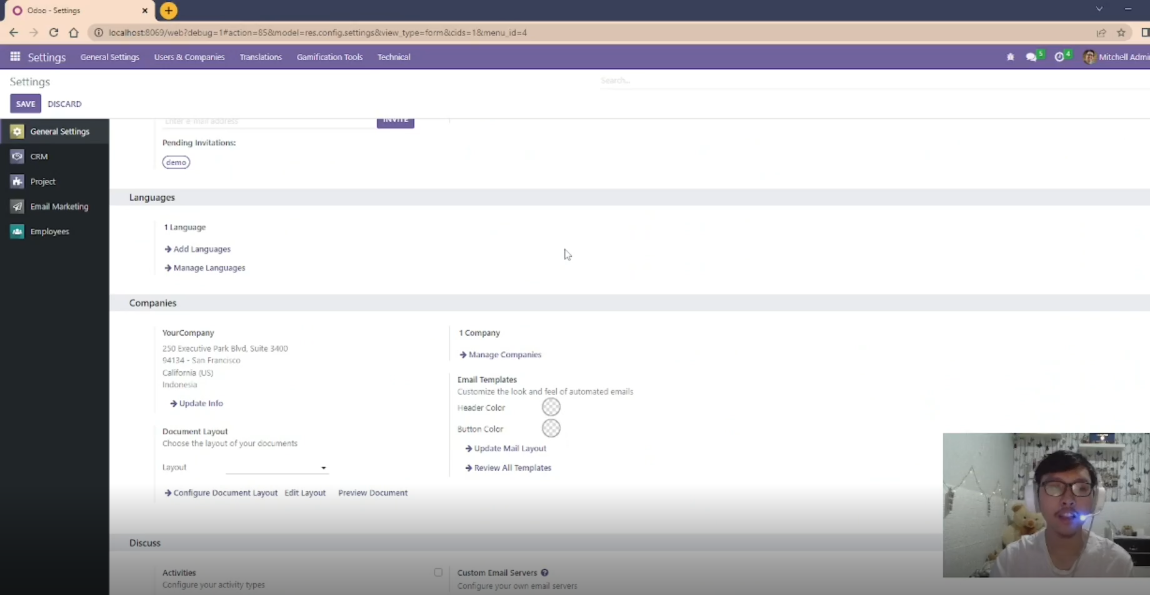The width and height of the screenshot is (1150, 595).
Task: Click the Custom Email Servers help icon
Action: pos(544,572)
